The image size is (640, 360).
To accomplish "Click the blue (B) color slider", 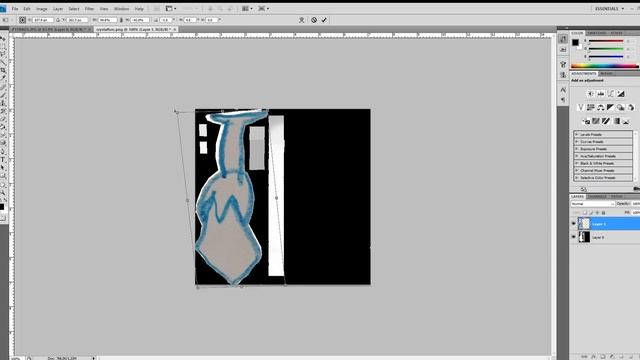I will point(606,57).
